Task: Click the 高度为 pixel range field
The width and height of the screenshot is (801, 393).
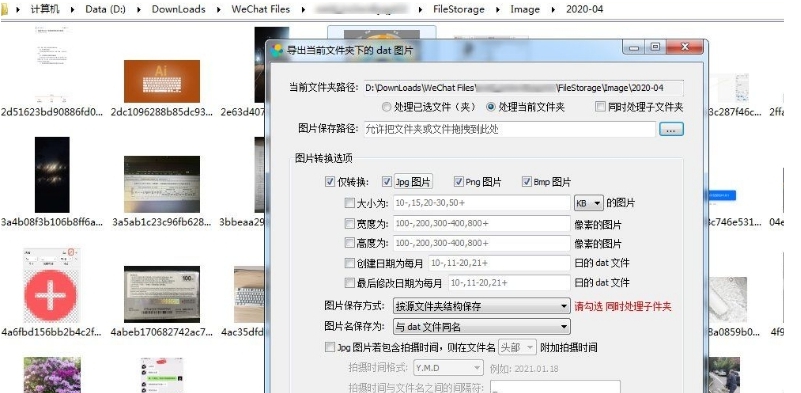Action: pos(482,243)
